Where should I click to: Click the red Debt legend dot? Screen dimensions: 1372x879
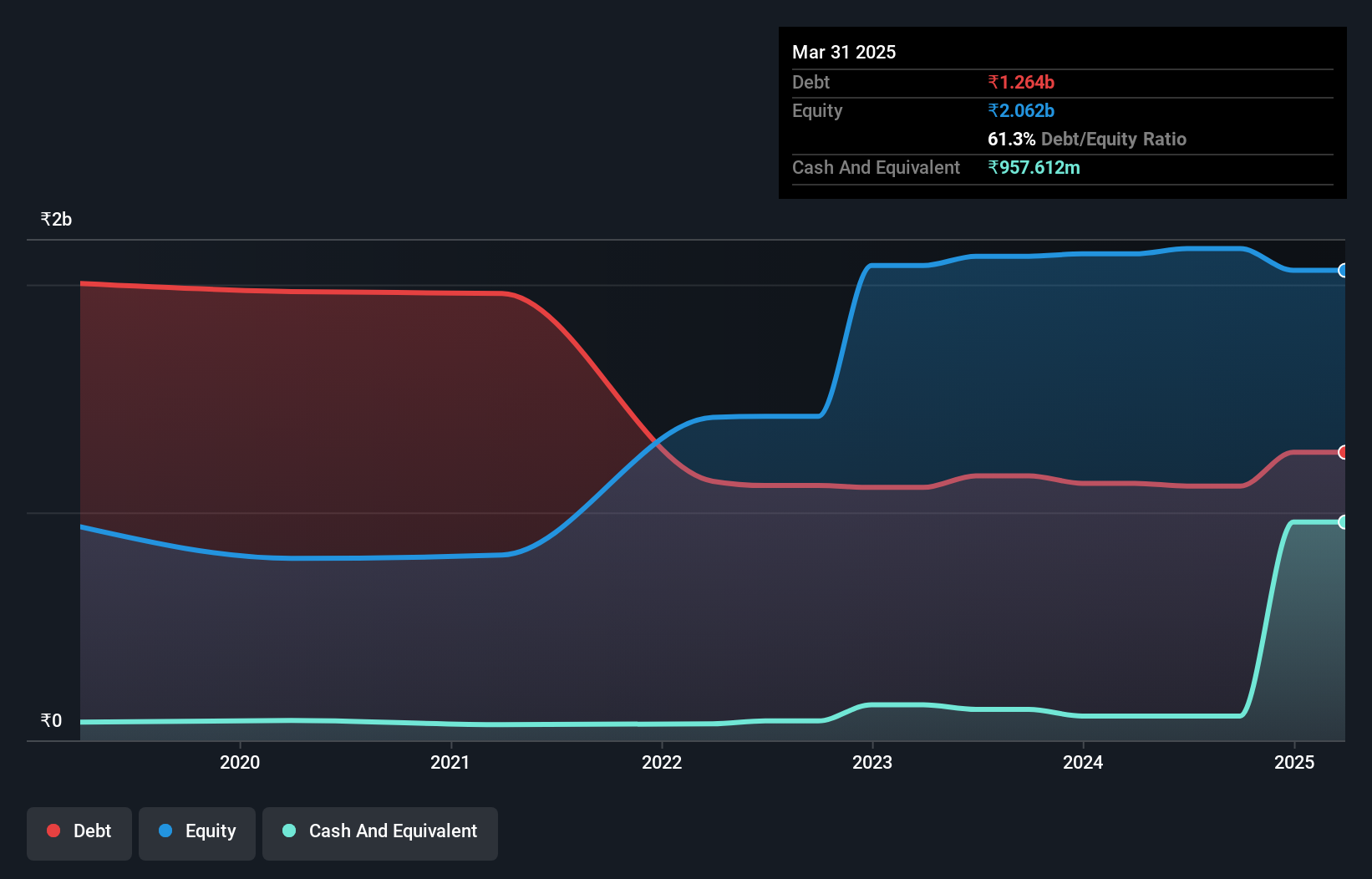[53, 831]
